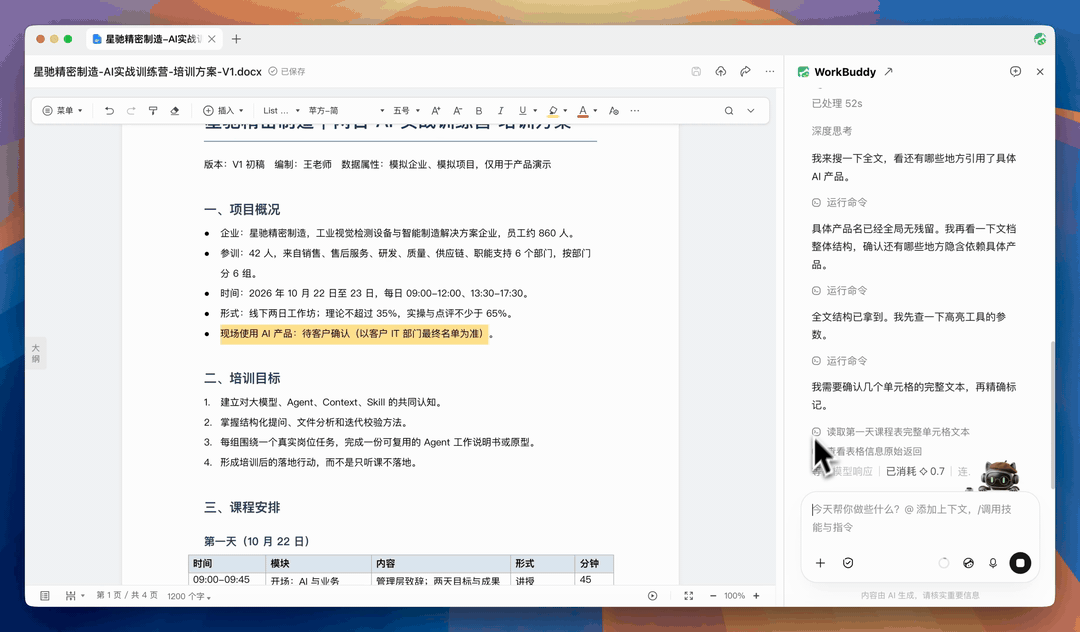The width and height of the screenshot is (1080, 632).
Task: Open the 菜单 menu
Action: 63,110
